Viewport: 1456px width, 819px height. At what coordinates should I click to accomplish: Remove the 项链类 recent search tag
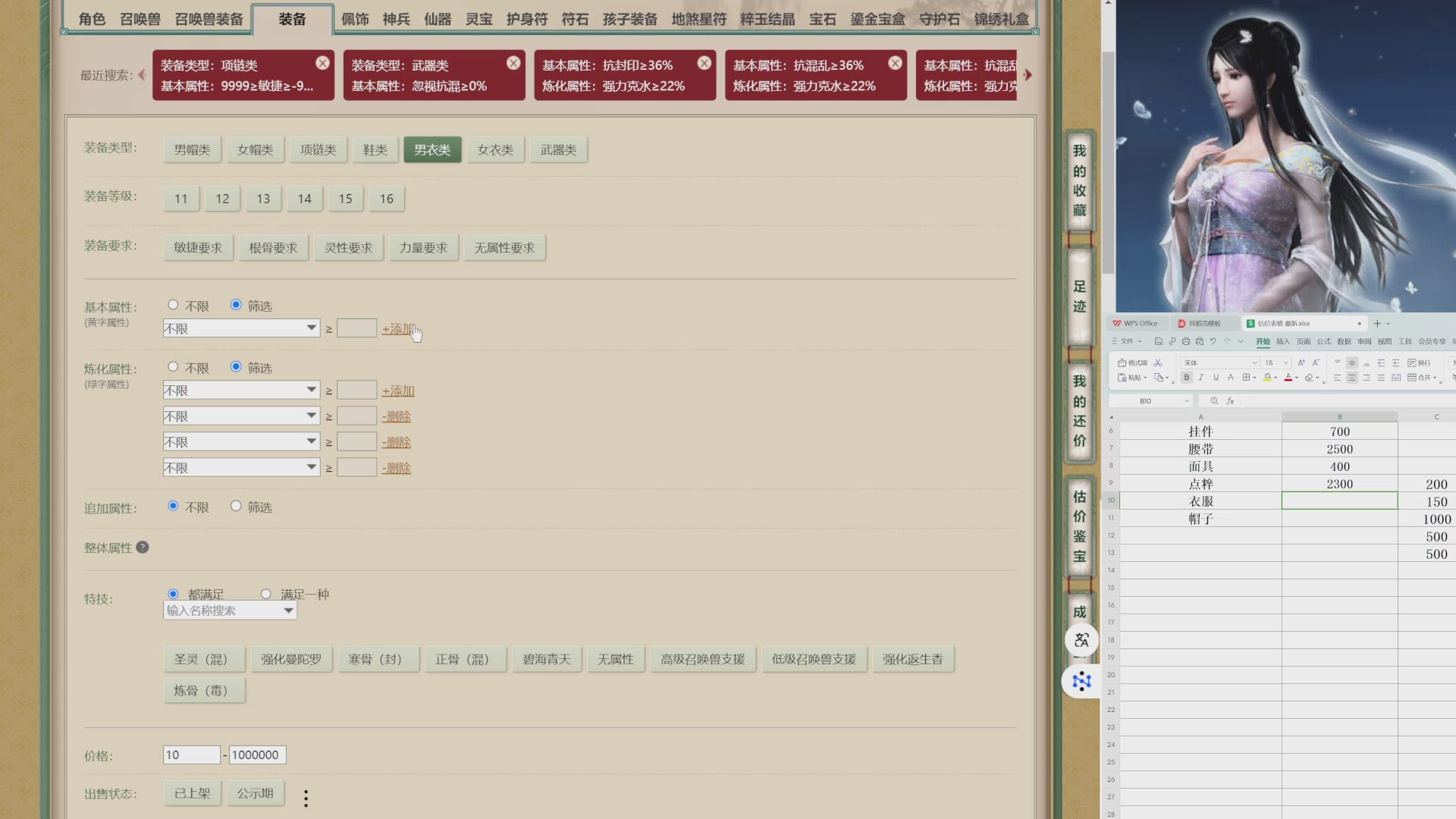[x=322, y=63]
